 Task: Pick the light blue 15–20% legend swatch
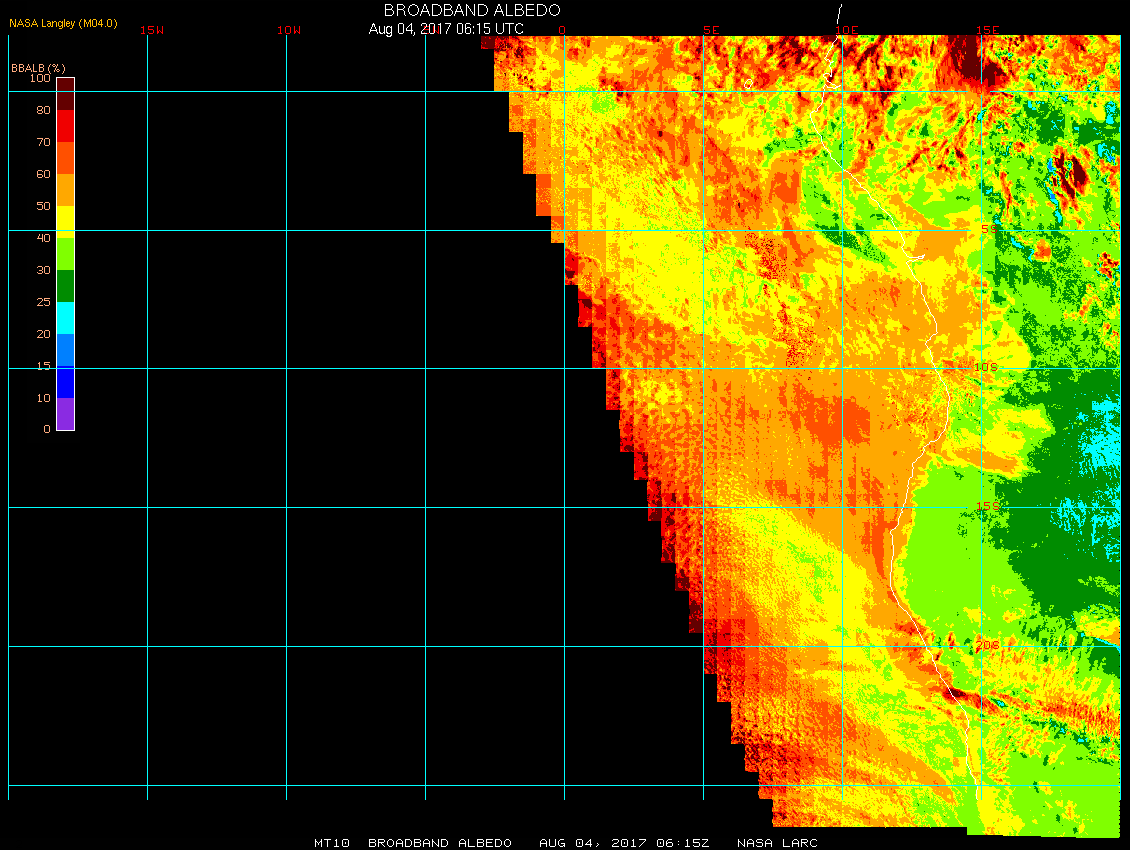click(x=65, y=350)
